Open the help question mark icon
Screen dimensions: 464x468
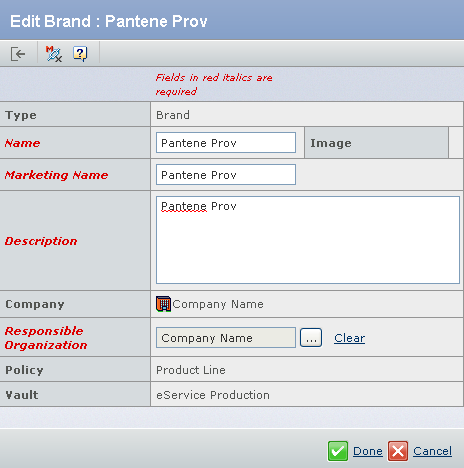pyautogui.click(x=80, y=54)
